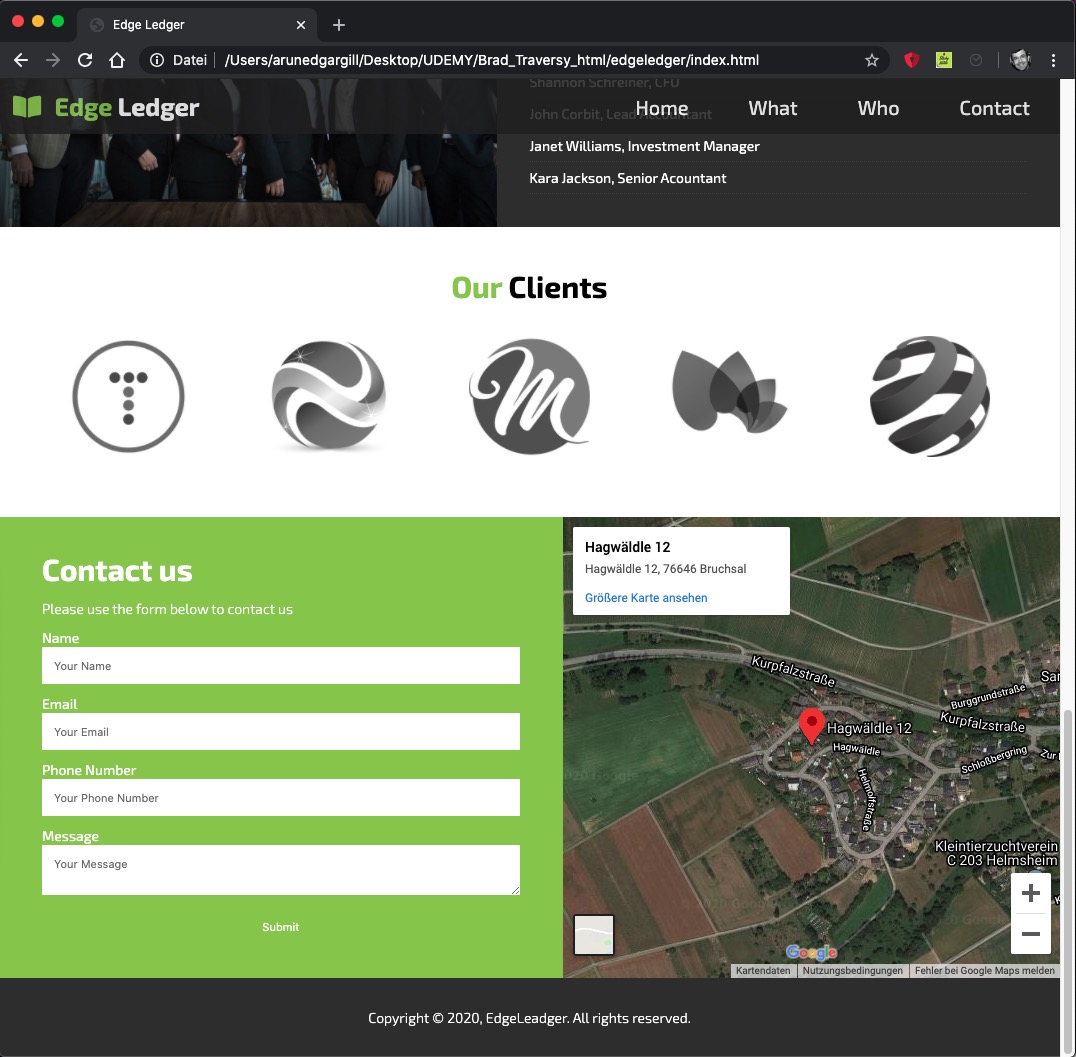Click into the Your Email field
The height and width of the screenshot is (1057, 1076).
tap(281, 732)
